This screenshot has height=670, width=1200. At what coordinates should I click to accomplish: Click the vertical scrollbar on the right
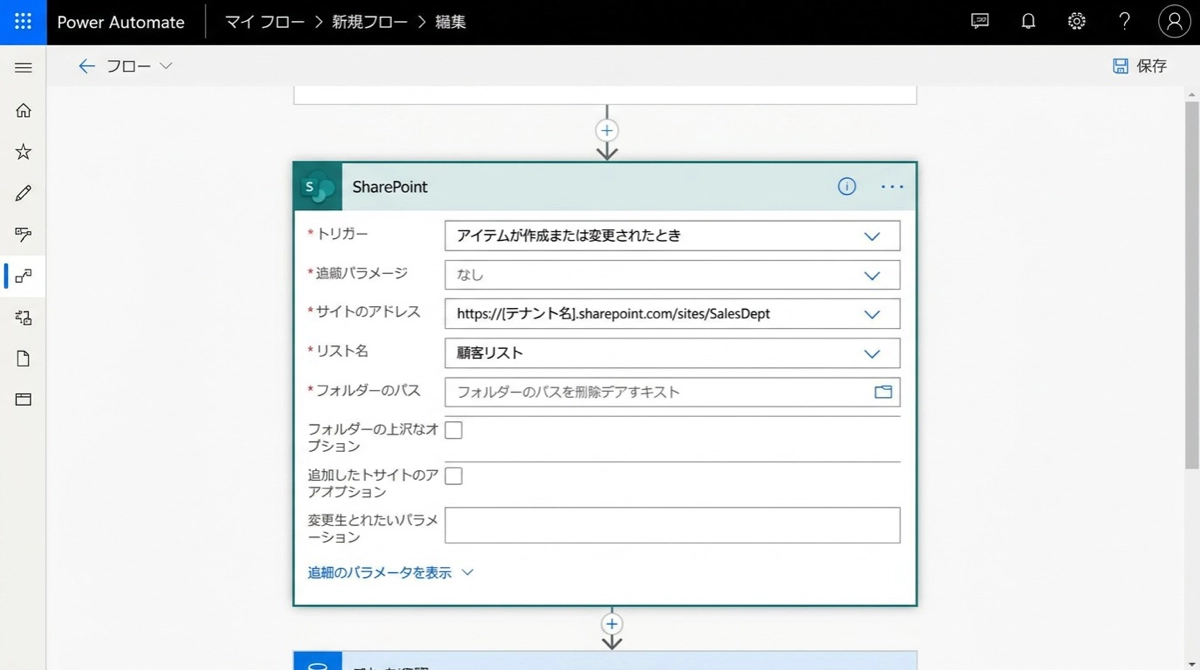(x=1190, y=280)
